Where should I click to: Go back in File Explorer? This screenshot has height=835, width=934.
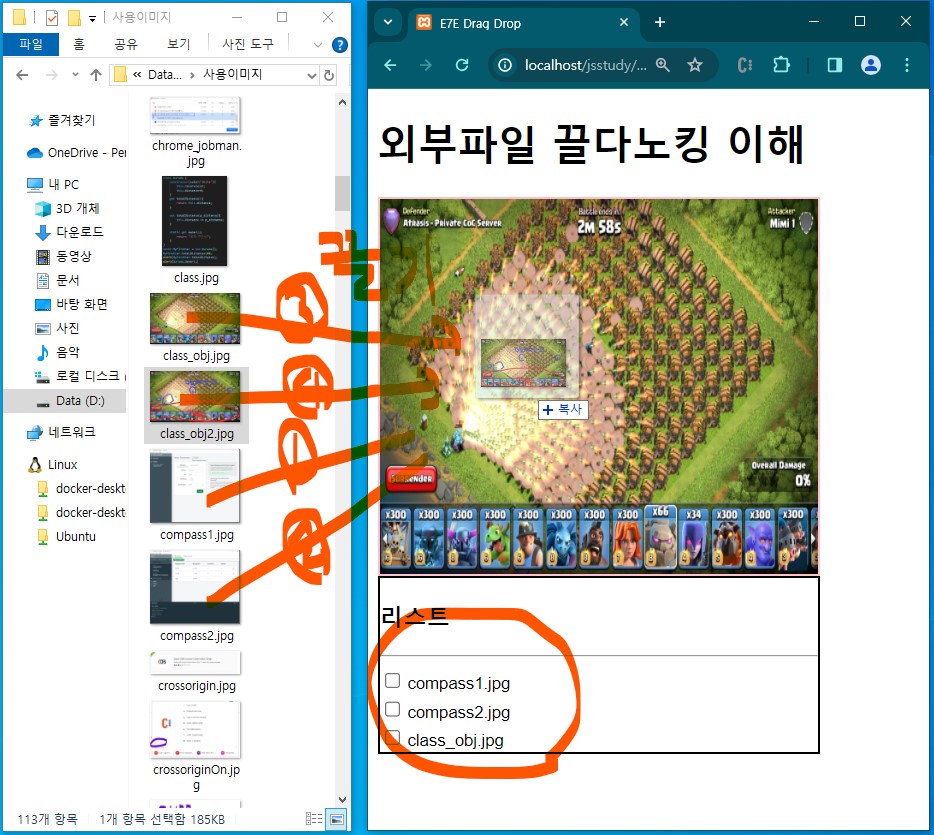22,75
